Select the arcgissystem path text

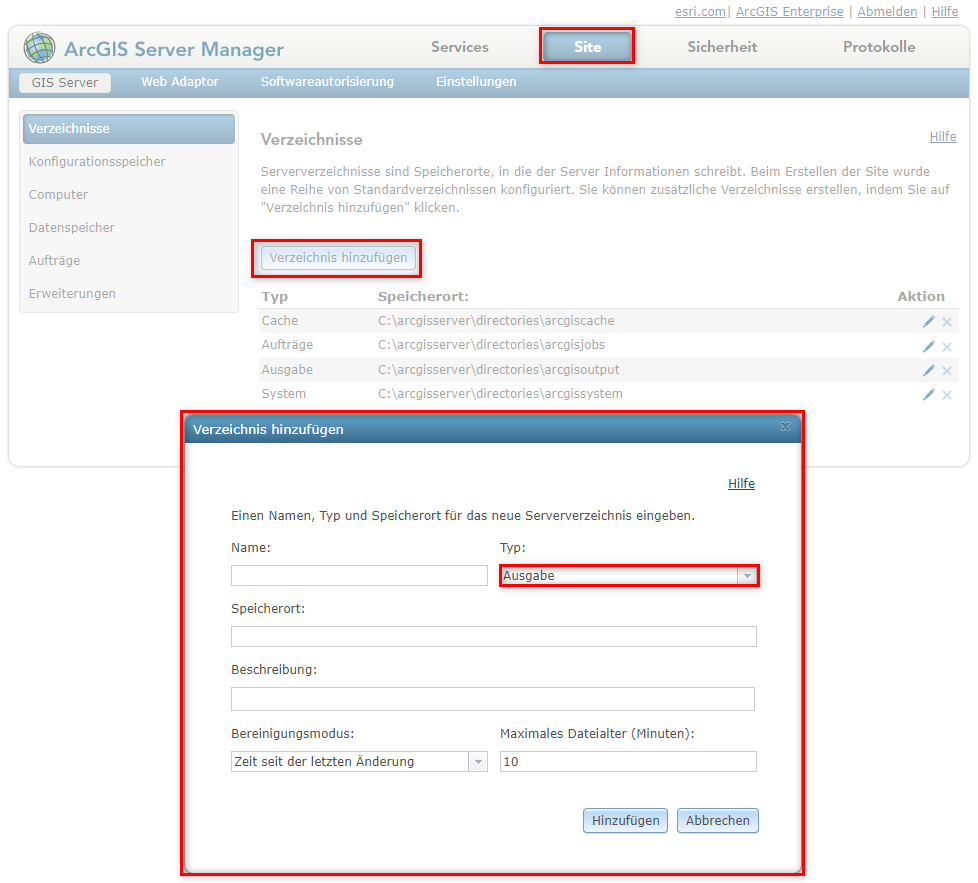point(500,393)
